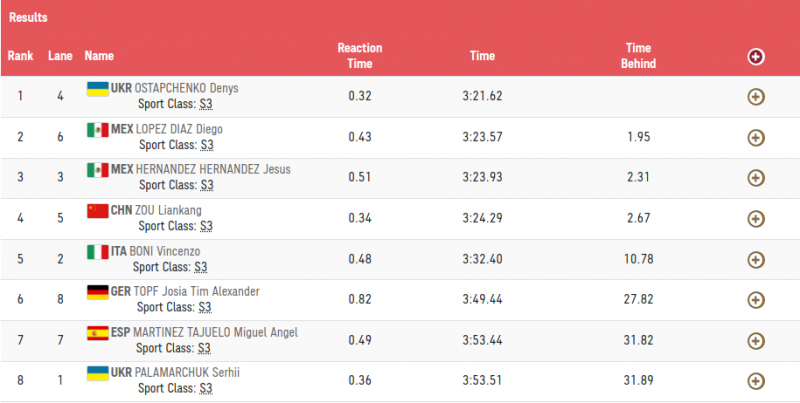The image size is (800, 403).
Task: Click the Italy flag beside BONI Vincenzo
Action: coord(97,252)
